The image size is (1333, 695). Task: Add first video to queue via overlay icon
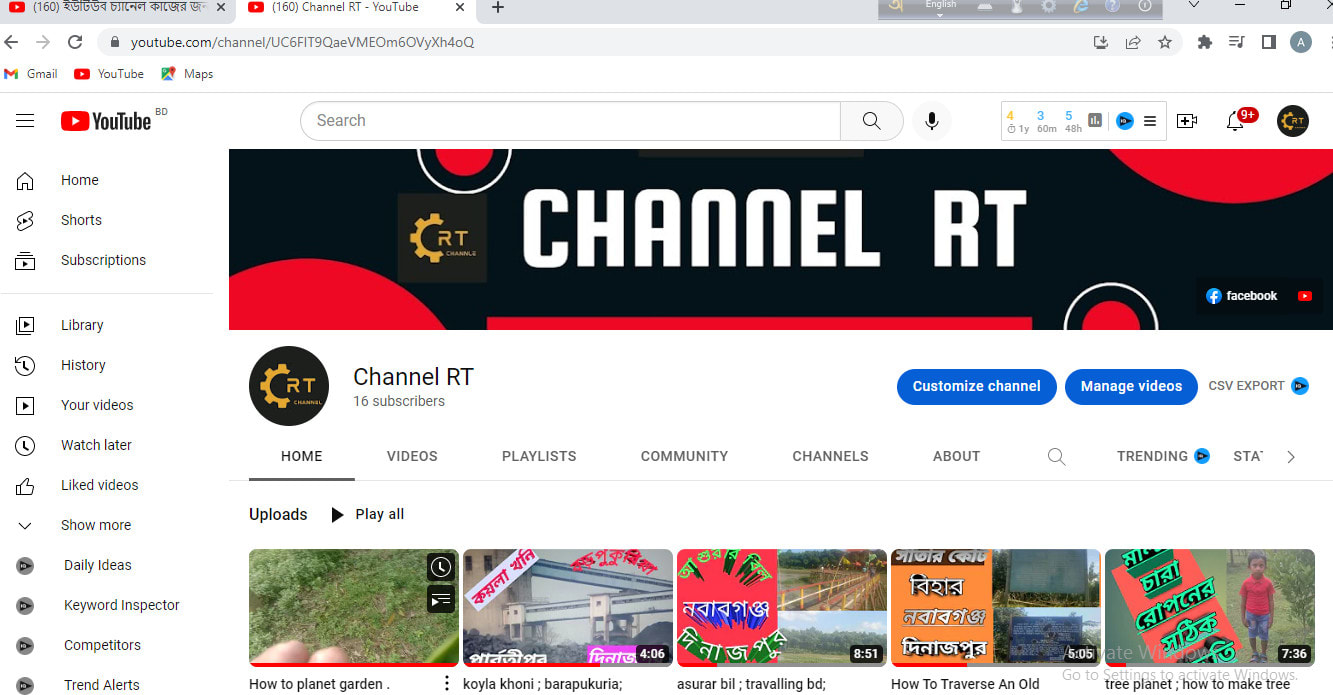(441, 600)
